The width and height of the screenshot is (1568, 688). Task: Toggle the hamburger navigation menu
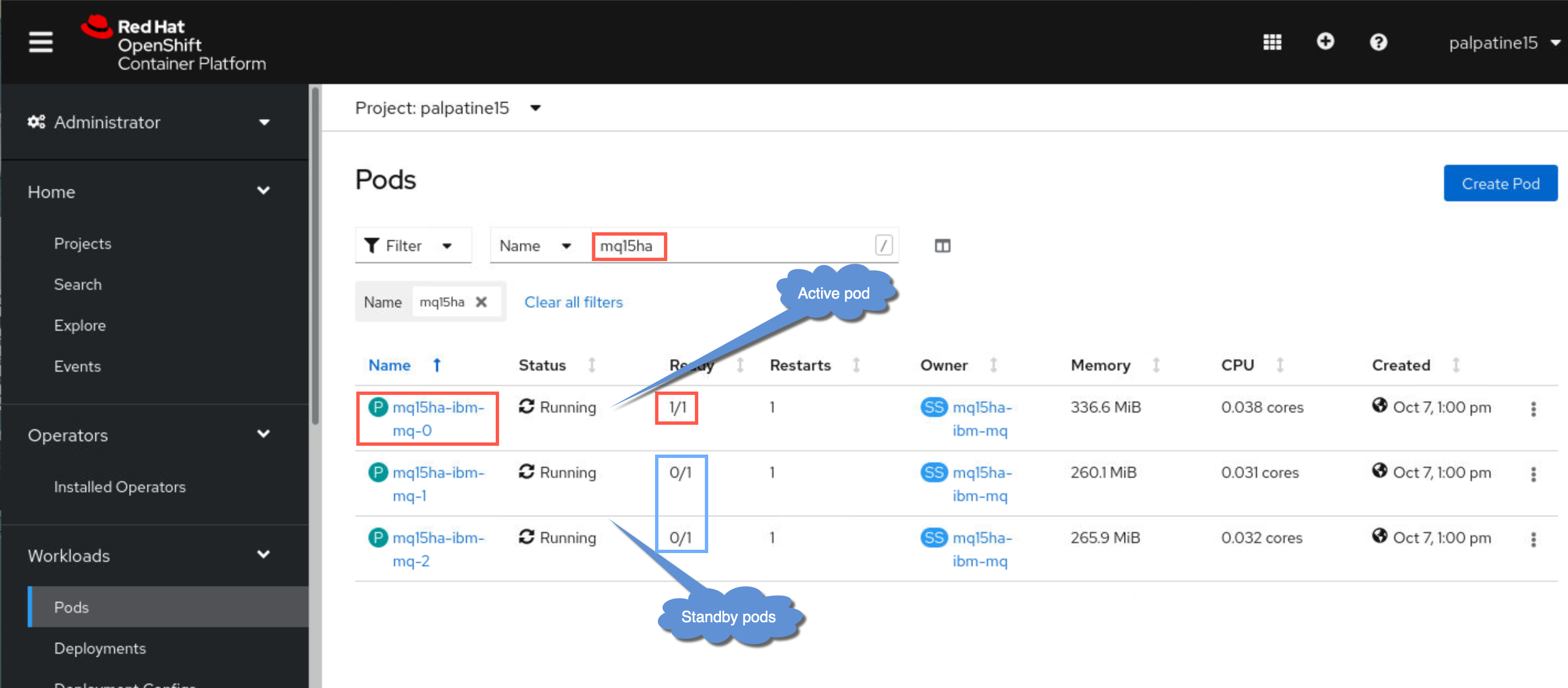tap(41, 42)
